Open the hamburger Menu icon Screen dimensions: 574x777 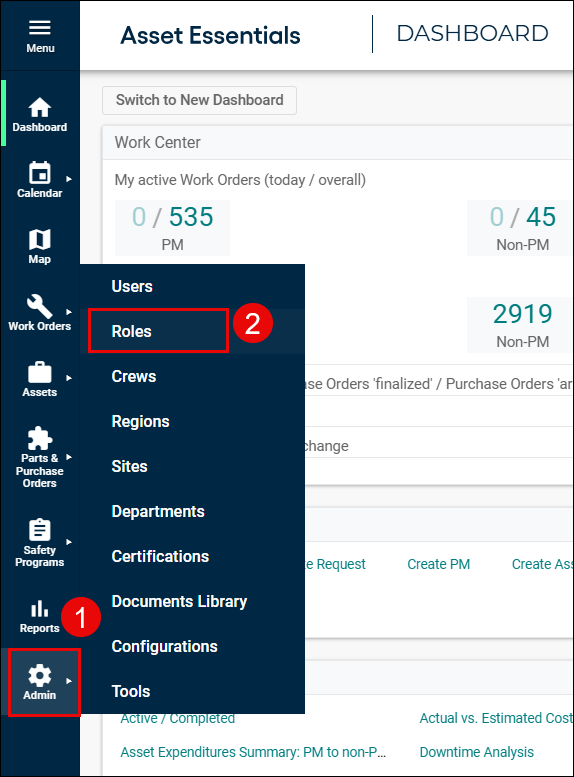point(40,28)
